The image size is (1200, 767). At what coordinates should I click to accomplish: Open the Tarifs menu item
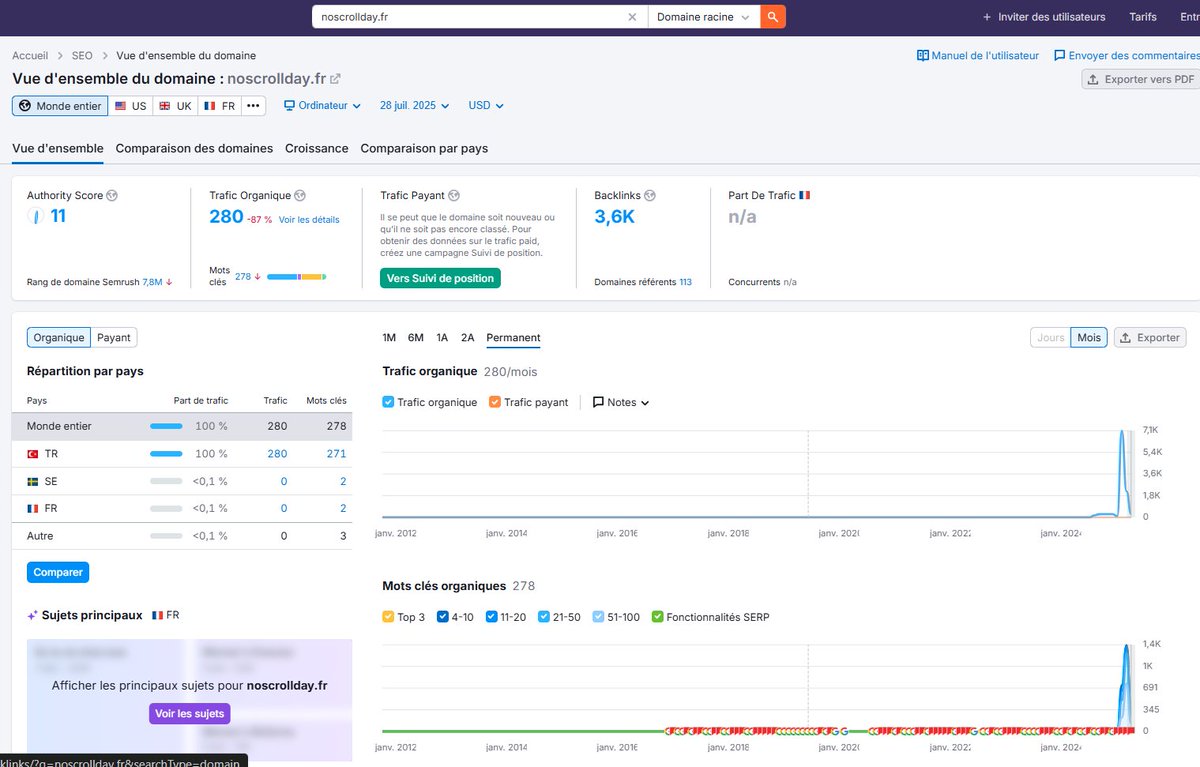1143,17
